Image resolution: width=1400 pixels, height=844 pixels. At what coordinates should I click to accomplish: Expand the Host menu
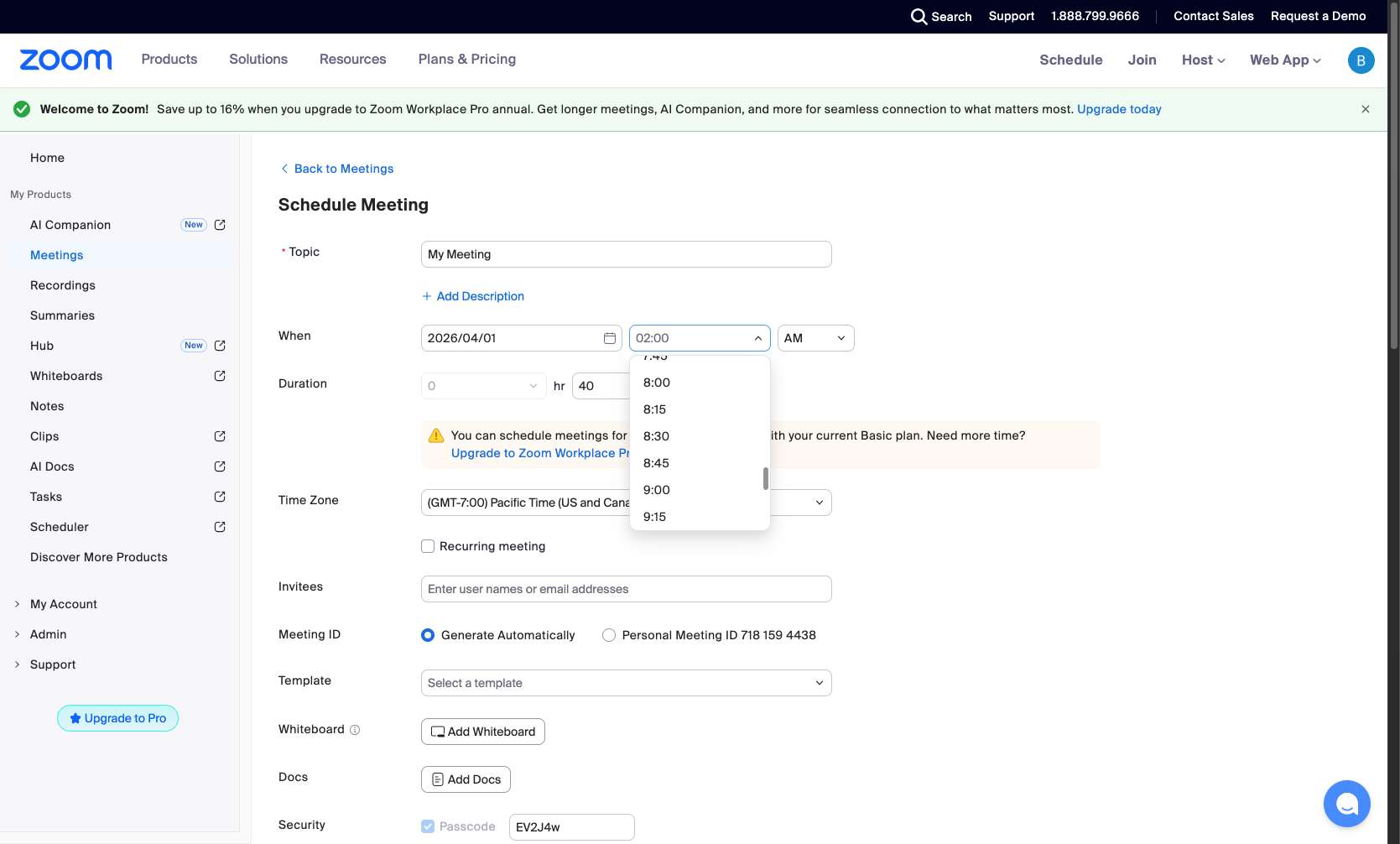click(1204, 60)
